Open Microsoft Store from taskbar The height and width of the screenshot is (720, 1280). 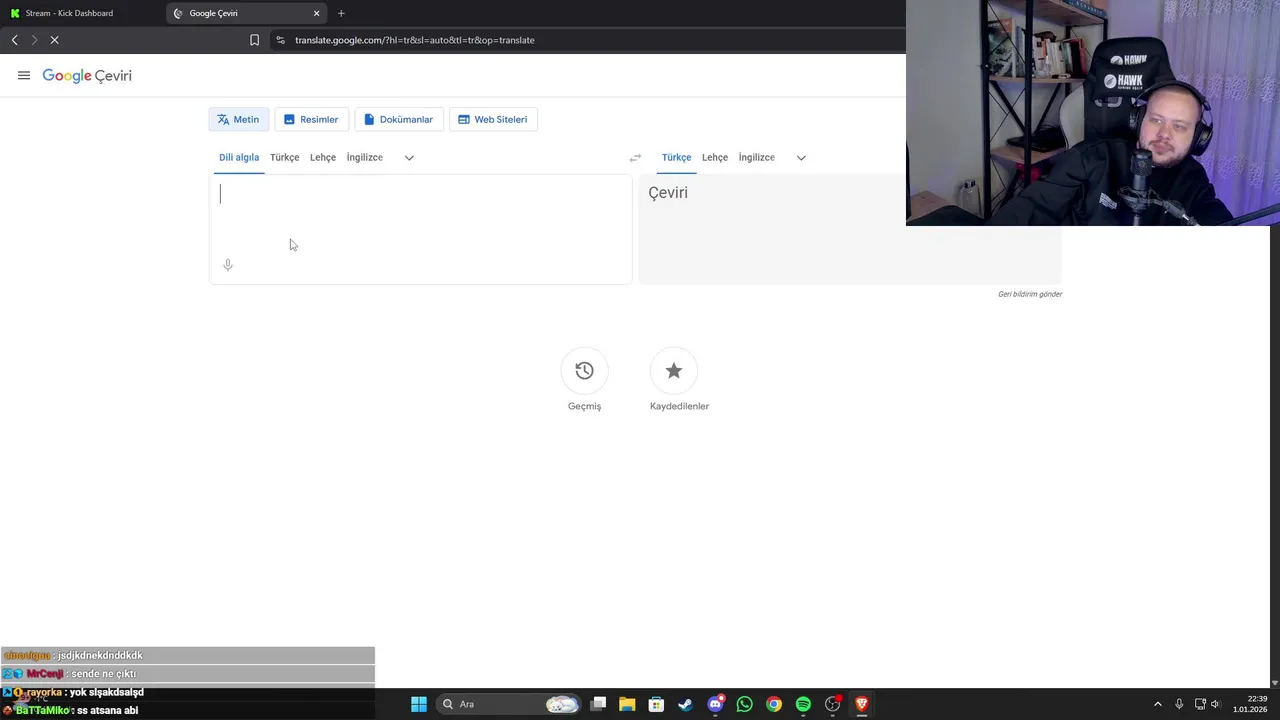coord(656,704)
